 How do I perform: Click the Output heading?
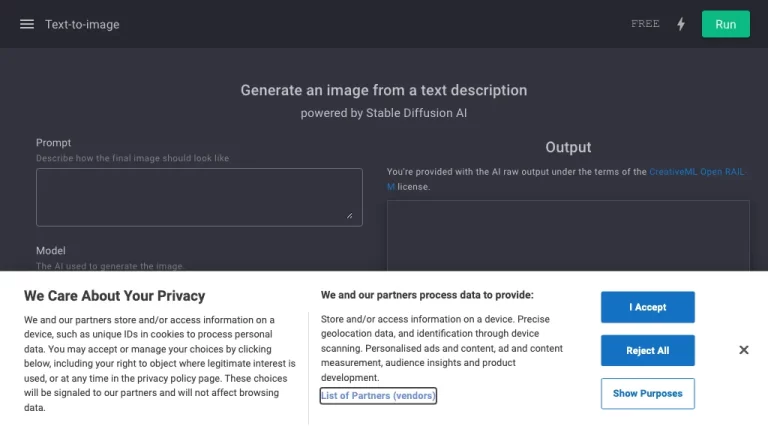(568, 147)
